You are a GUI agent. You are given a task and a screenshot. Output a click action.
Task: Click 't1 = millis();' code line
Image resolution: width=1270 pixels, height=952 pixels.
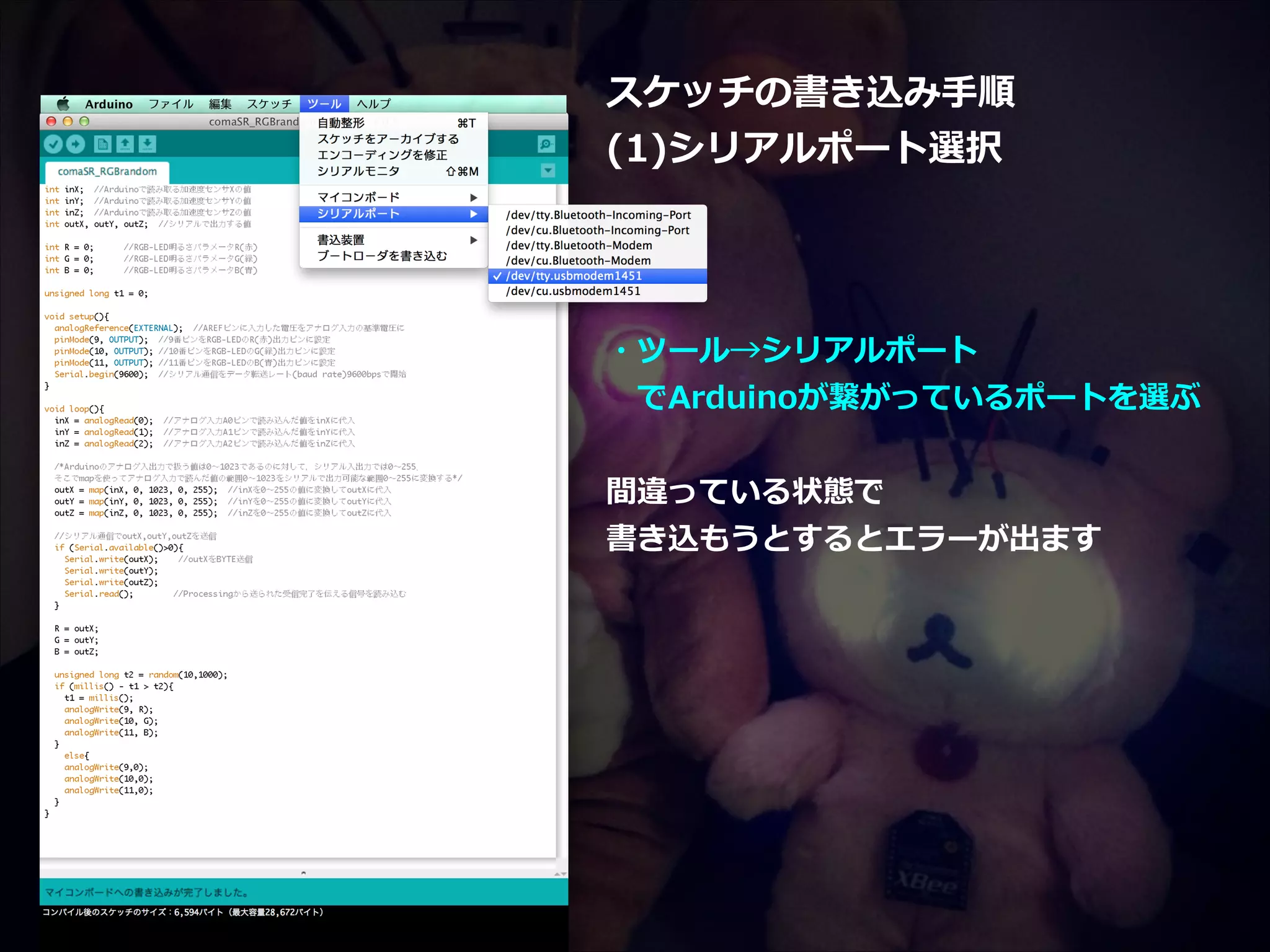pyautogui.click(x=99, y=698)
